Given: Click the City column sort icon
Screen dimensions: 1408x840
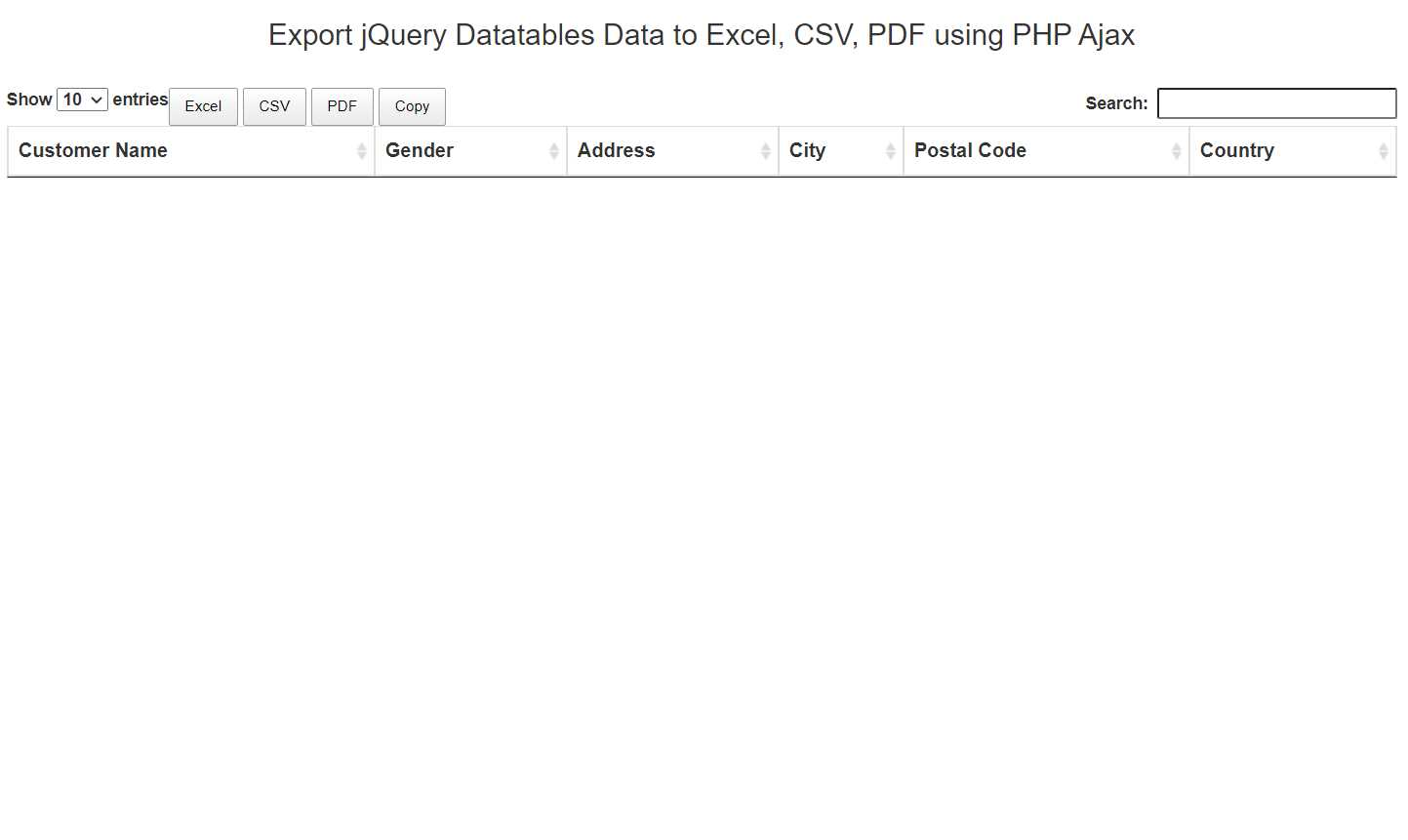Looking at the screenshot, I should (x=888, y=150).
